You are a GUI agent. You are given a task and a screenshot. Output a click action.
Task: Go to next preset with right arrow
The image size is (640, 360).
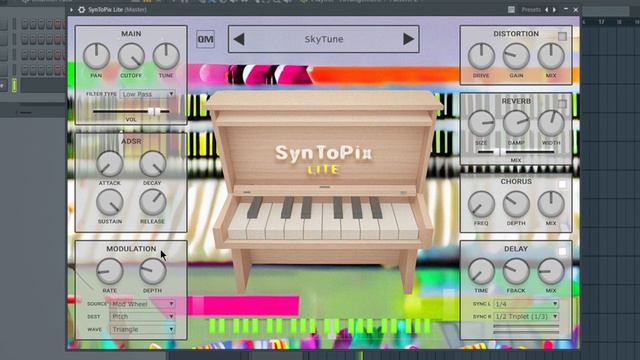click(x=408, y=39)
